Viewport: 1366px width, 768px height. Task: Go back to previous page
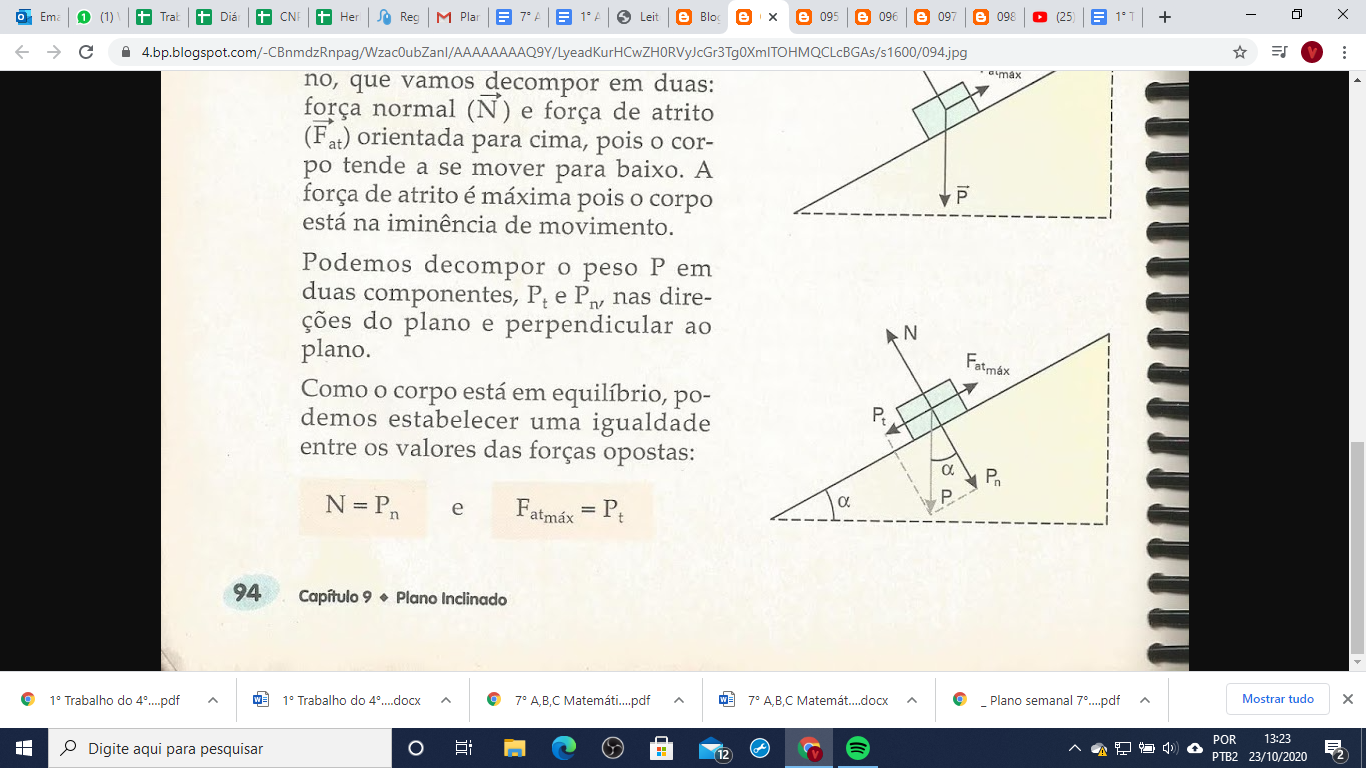tap(22, 52)
